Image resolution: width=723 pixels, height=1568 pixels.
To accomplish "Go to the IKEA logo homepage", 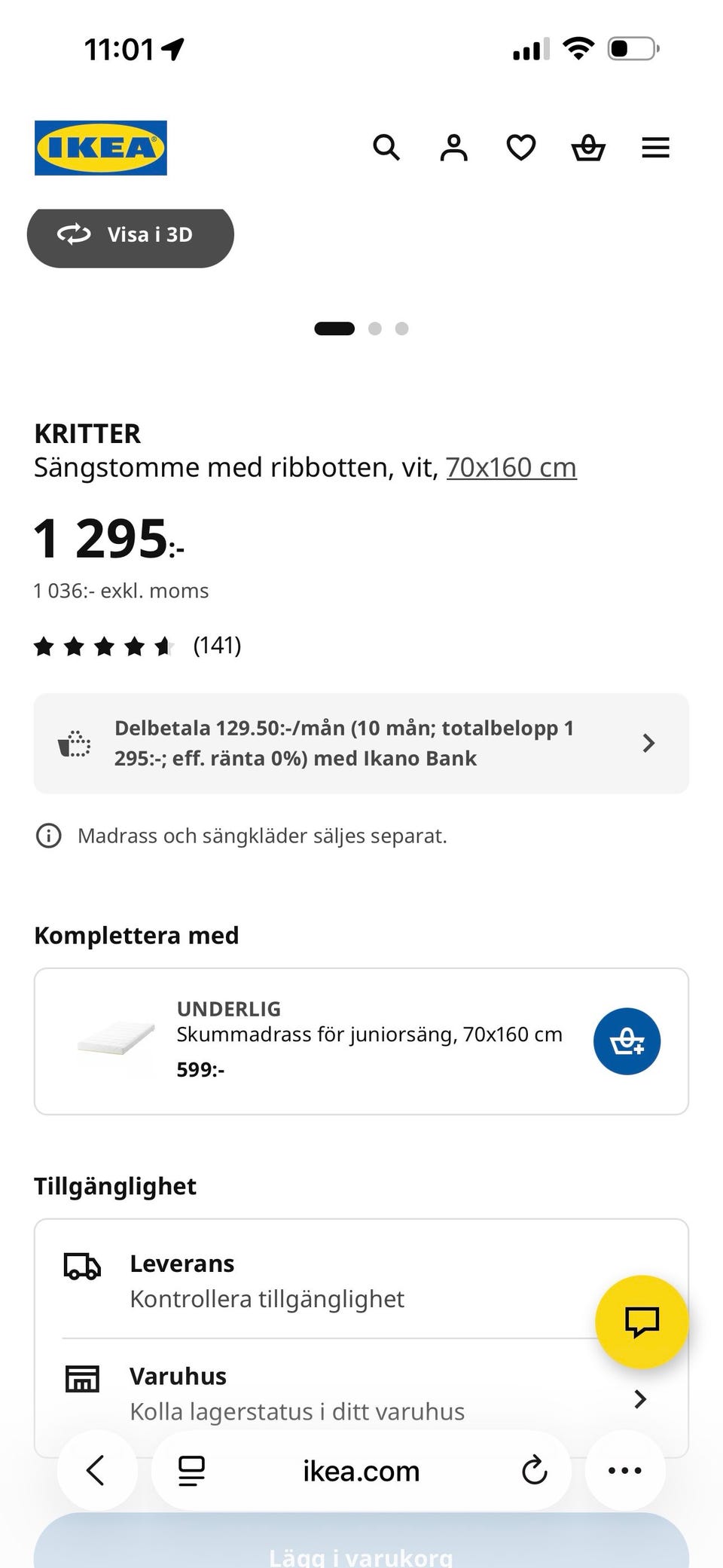I will coord(101,148).
